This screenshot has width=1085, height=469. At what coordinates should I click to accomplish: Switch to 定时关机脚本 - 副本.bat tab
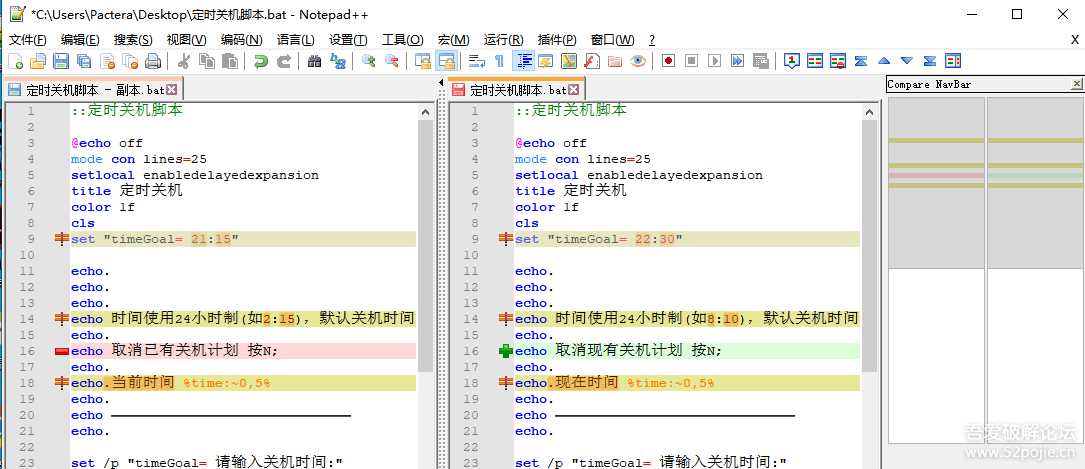[x=93, y=90]
